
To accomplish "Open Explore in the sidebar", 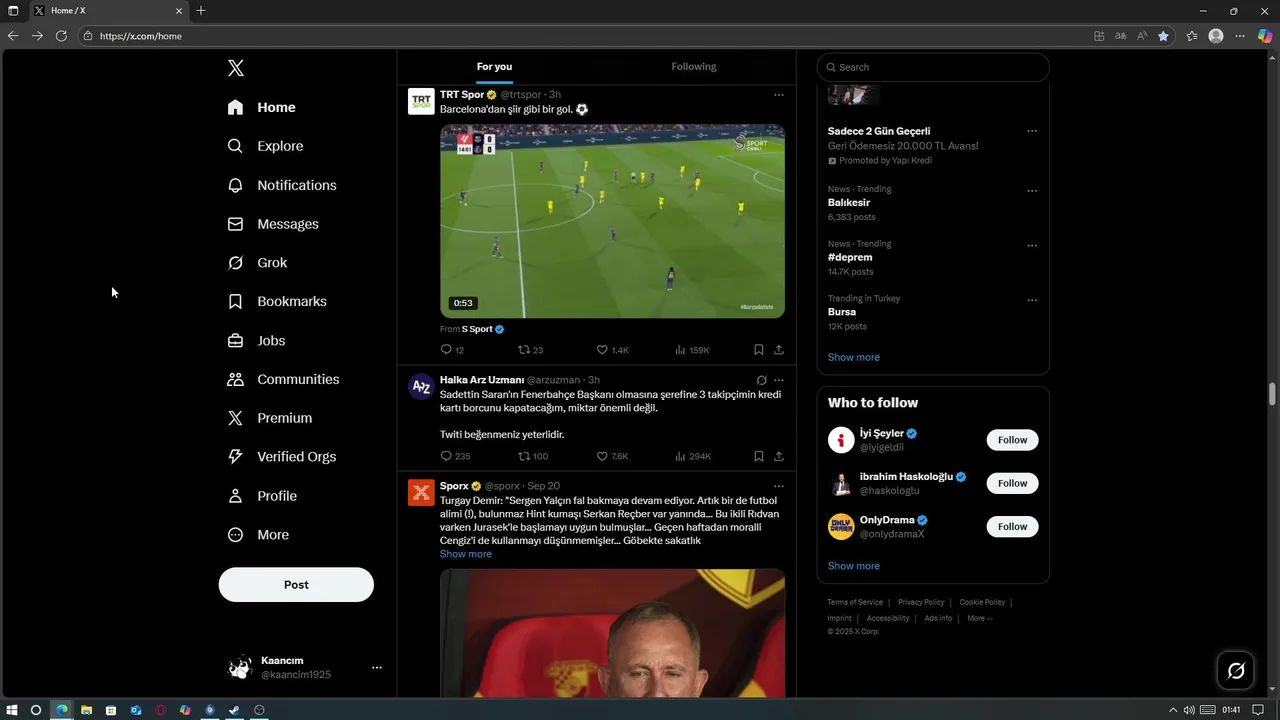I will coord(266,146).
